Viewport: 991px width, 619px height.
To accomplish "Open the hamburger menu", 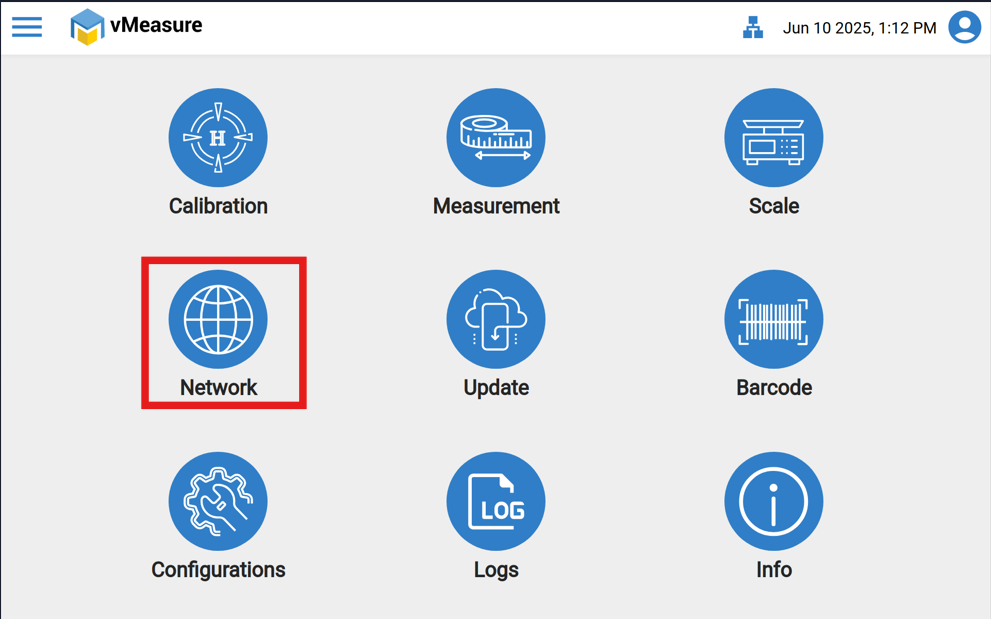I will coord(27,27).
